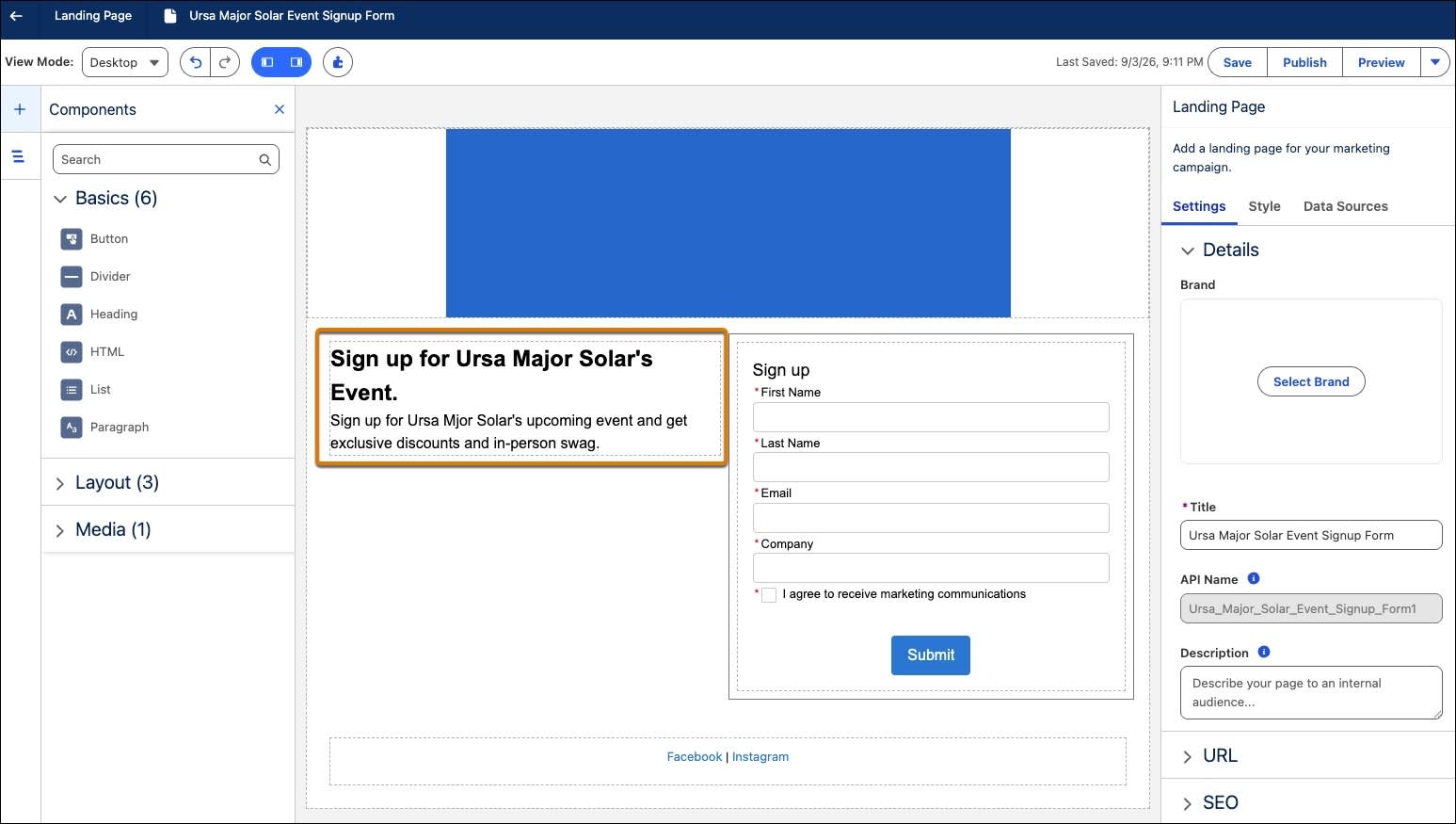Select the Heading component icon
1456x824 pixels.
coord(72,315)
